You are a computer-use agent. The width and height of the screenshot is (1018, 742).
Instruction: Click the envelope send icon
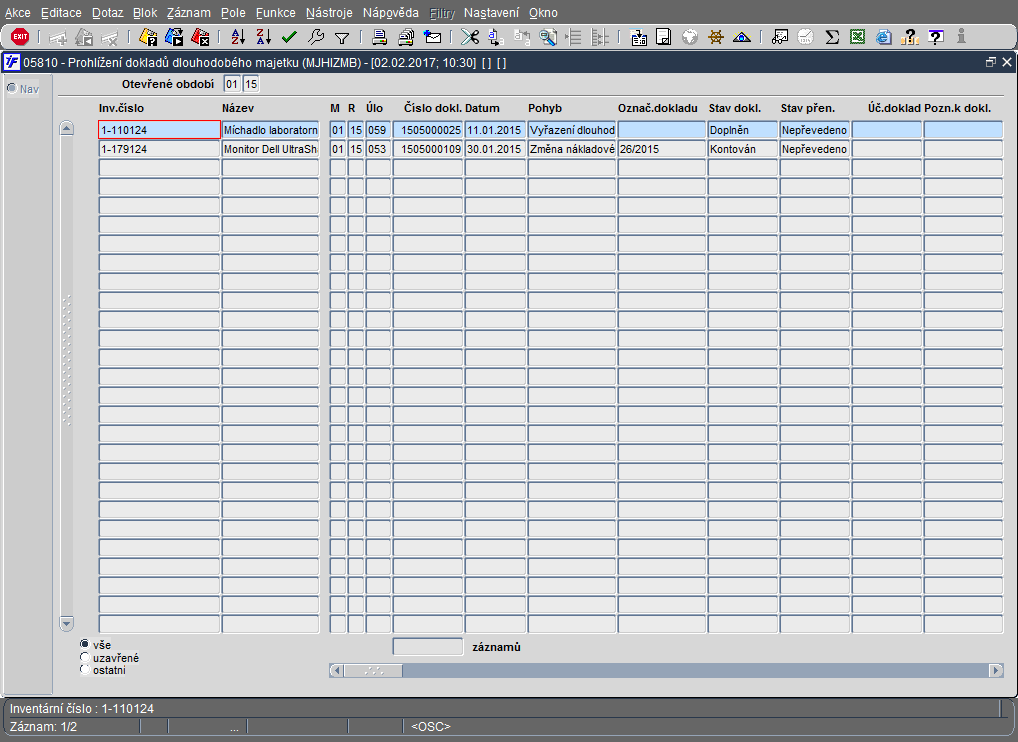(432, 37)
